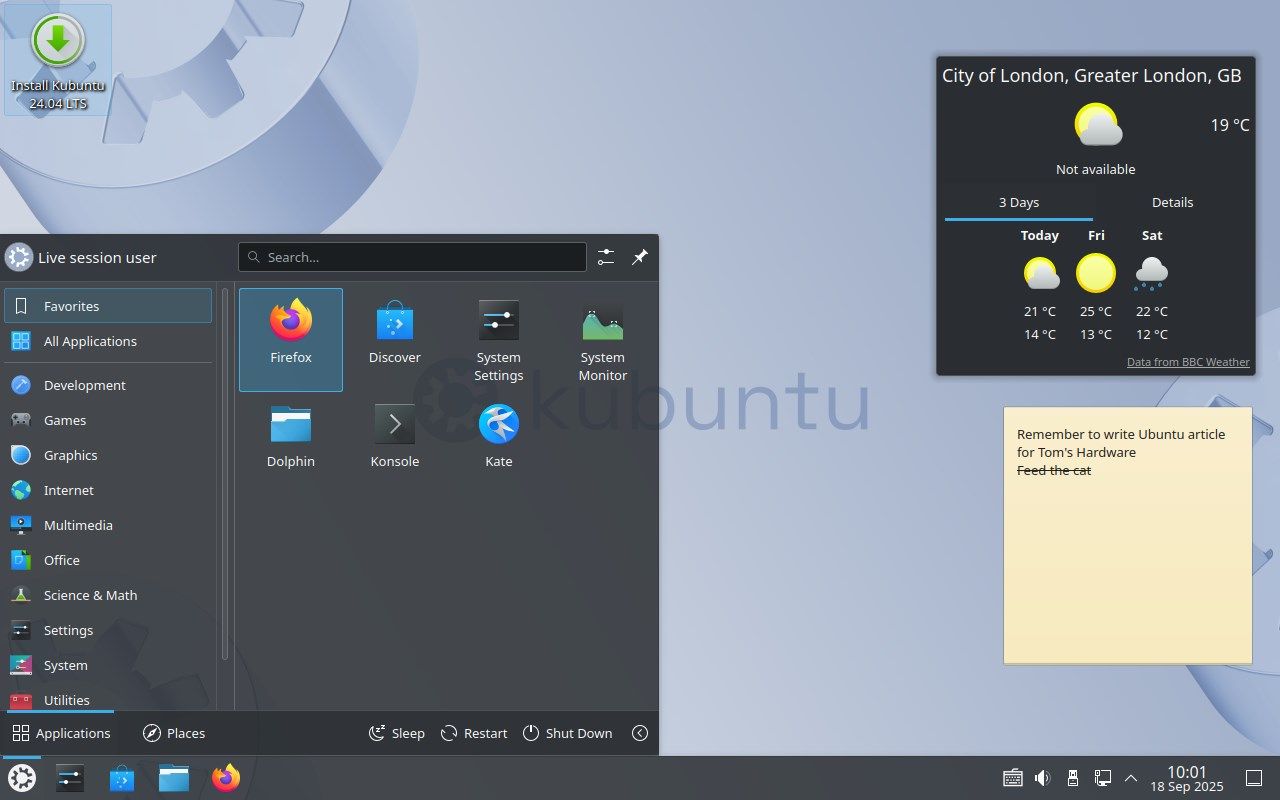Open the Settings category in launcher
Screen dimensions: 1280x800
tap(108, 630)
